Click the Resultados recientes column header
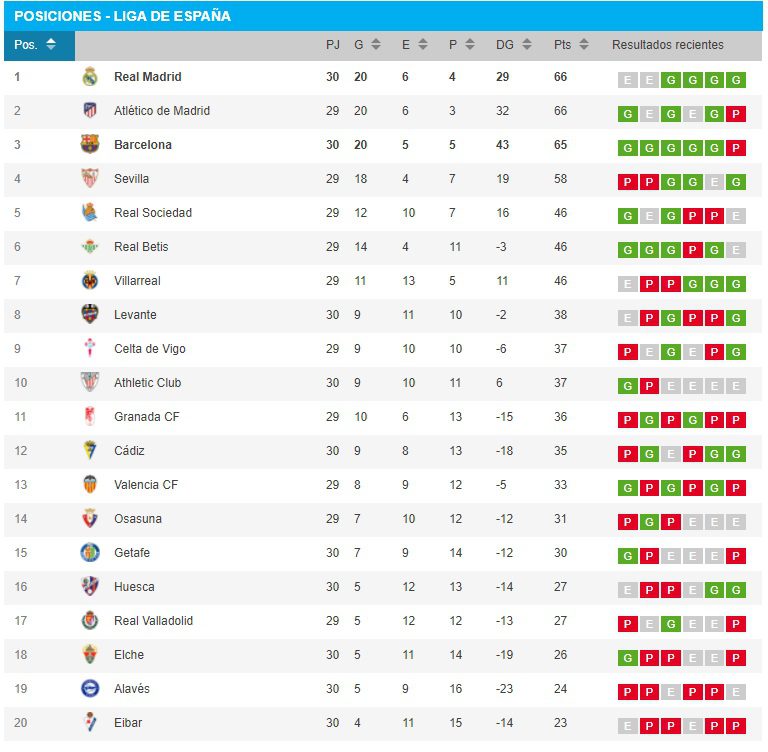Screen dimensions: 768x752 click(667, 45)
